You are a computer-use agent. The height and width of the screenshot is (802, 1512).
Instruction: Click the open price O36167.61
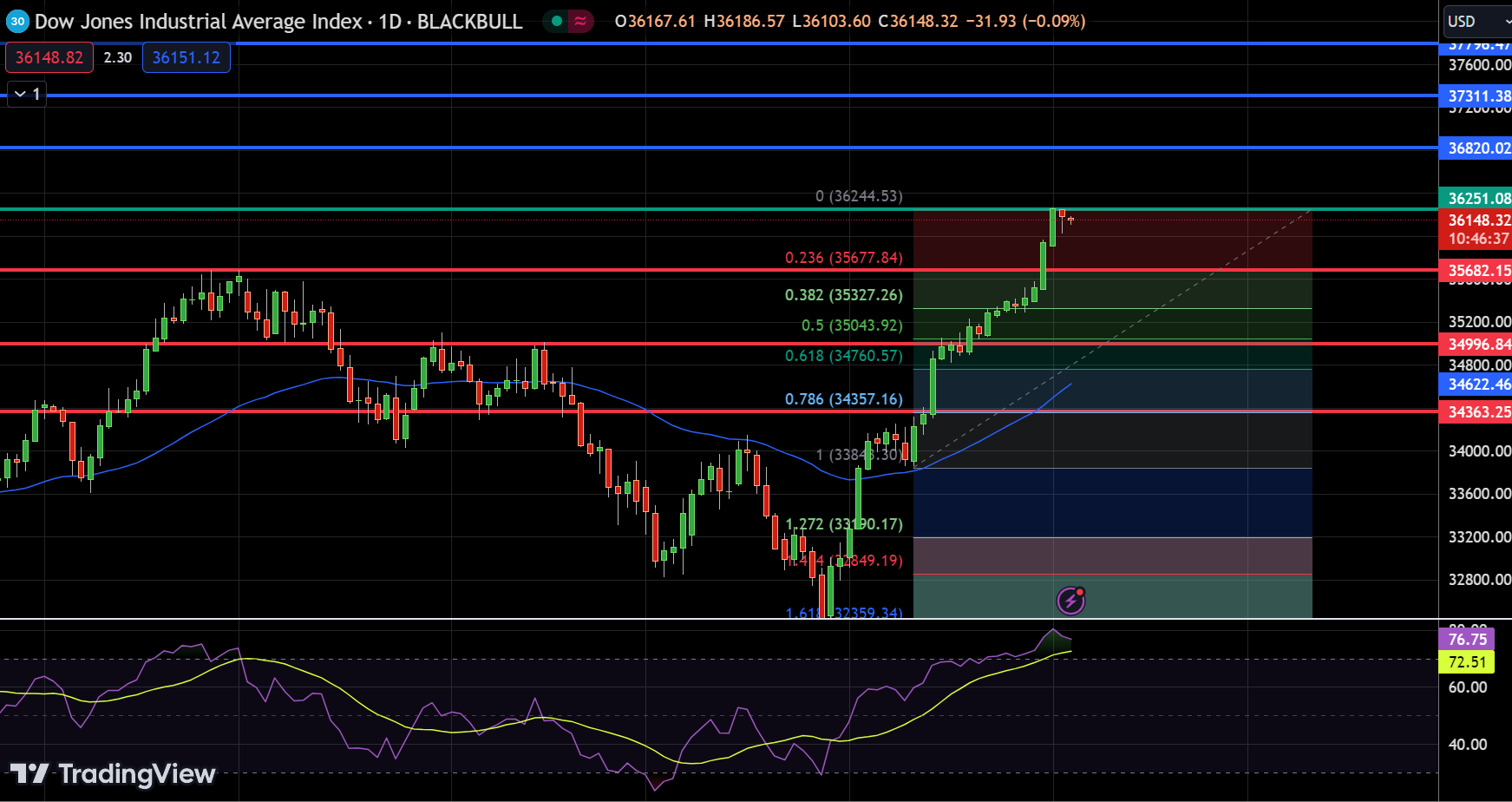[x=655, y=21]
